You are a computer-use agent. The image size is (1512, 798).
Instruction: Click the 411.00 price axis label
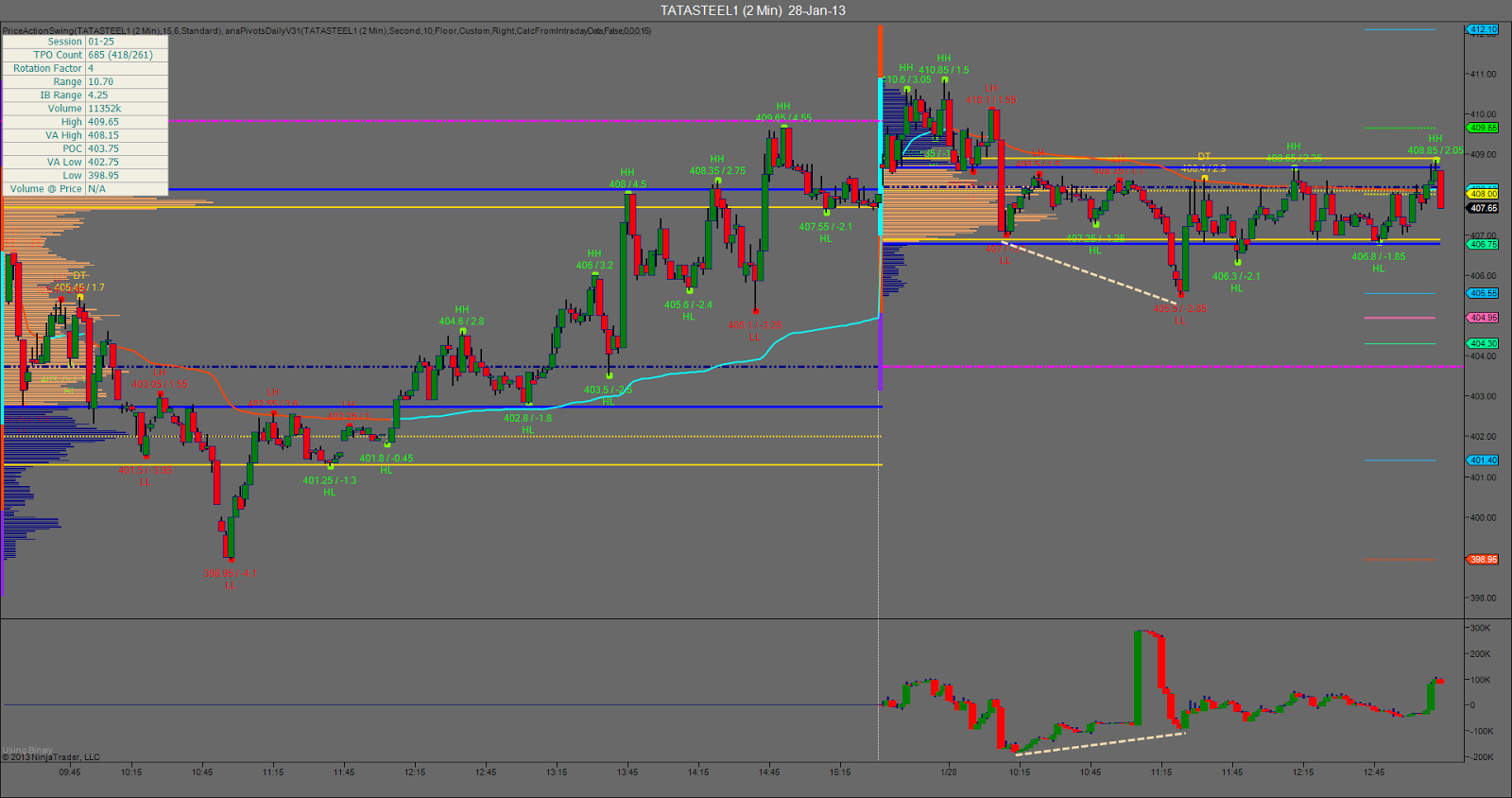pos(1483,74)
